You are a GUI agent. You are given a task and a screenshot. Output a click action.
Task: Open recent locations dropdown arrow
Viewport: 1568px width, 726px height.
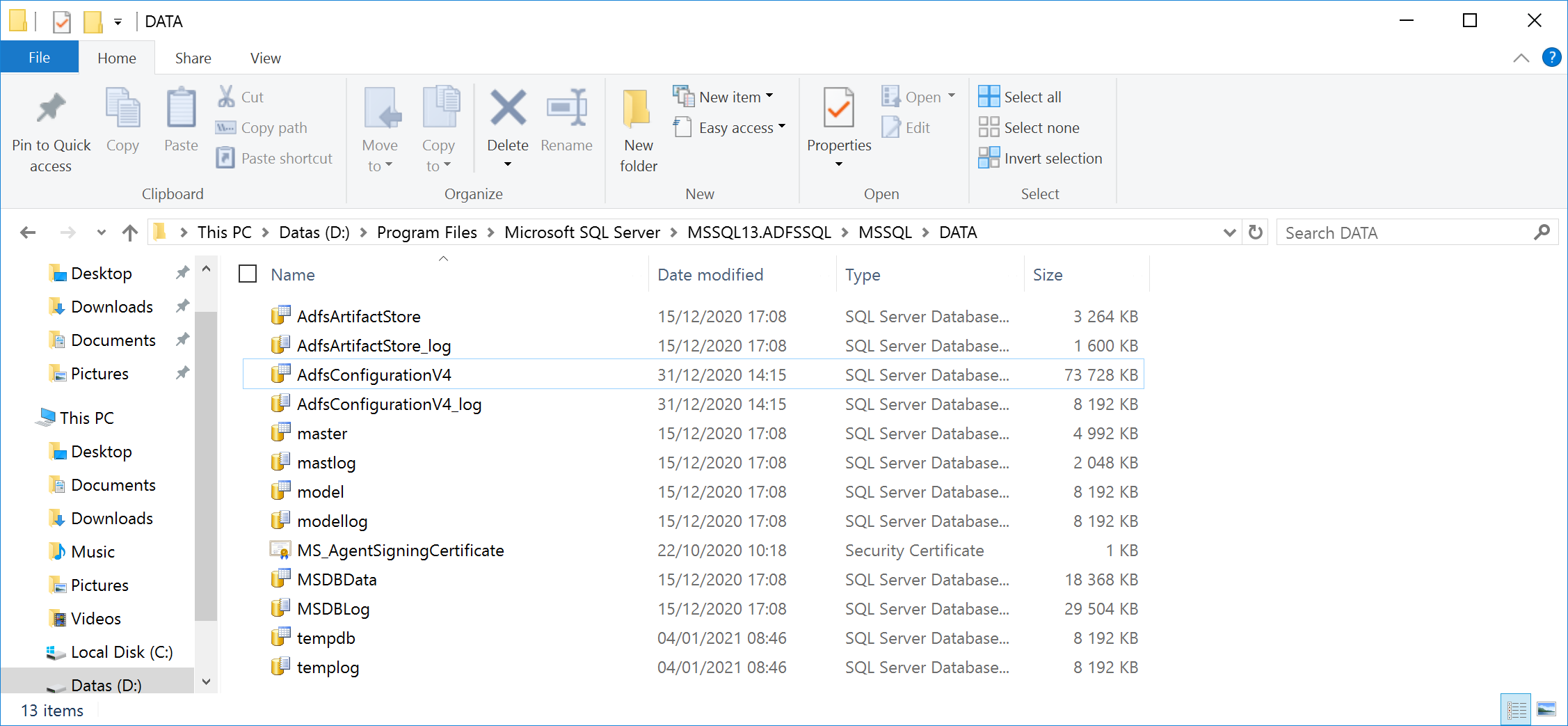pyautogui.click(x=102, y=232)
